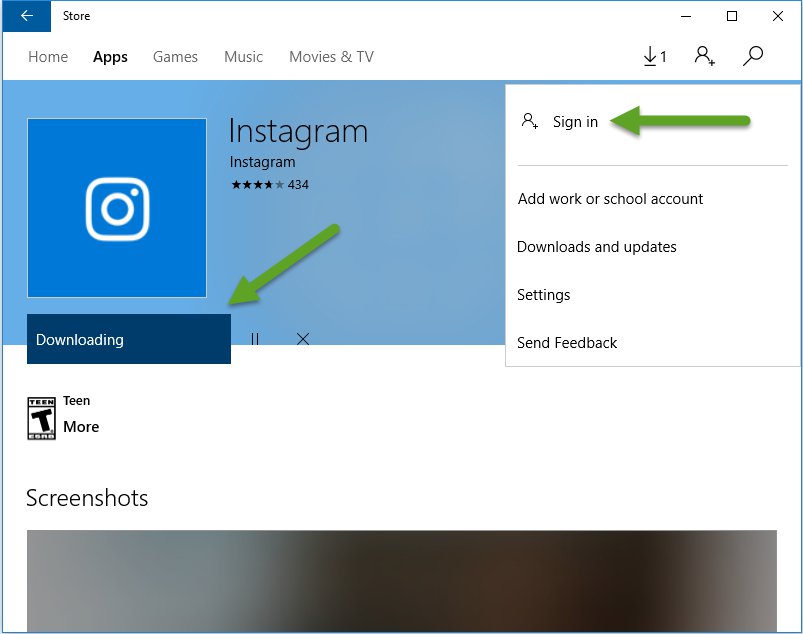Open the Music tab

[x=243, y=57]
